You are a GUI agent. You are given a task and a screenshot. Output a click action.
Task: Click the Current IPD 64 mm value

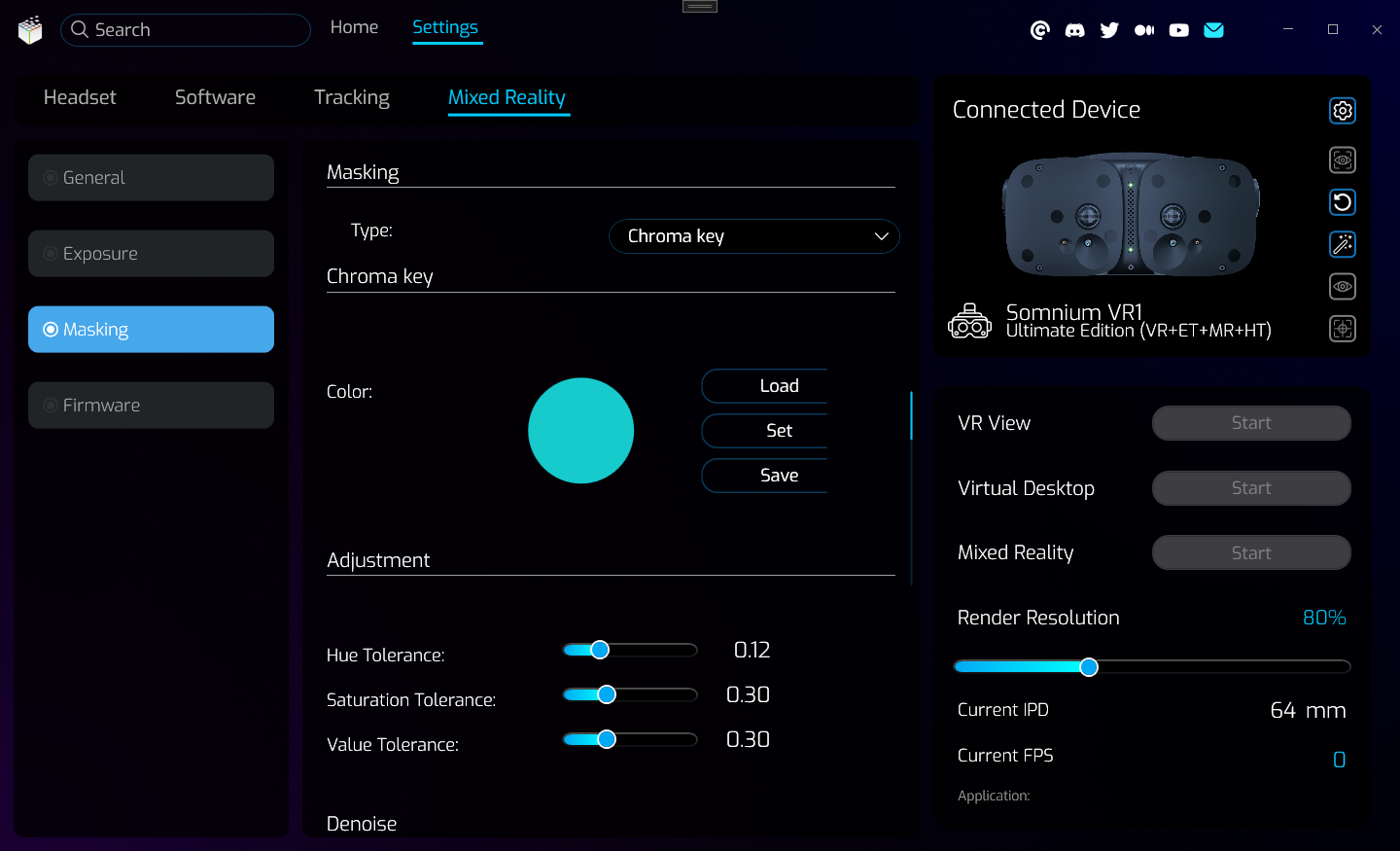click(1308, 710)
